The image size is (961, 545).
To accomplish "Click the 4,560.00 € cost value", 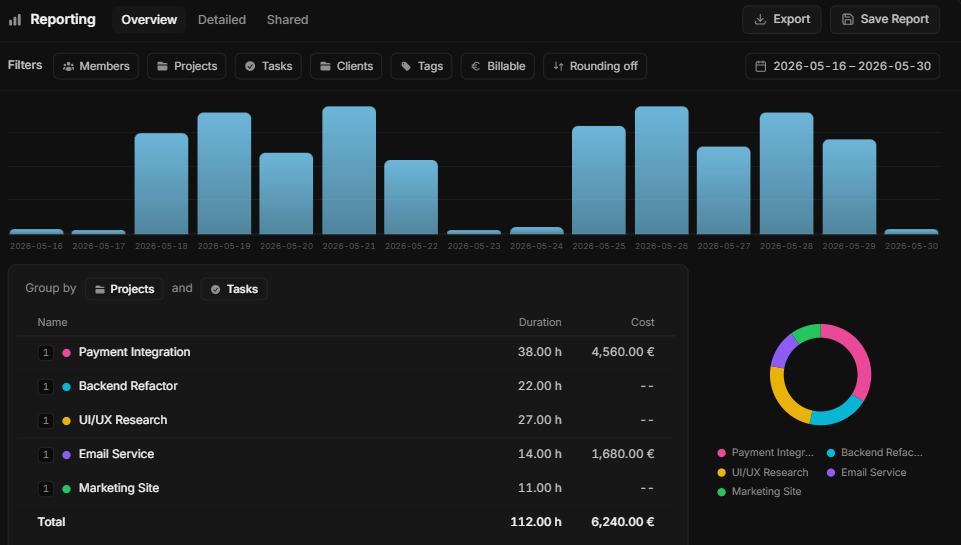I will coord(623,352).
